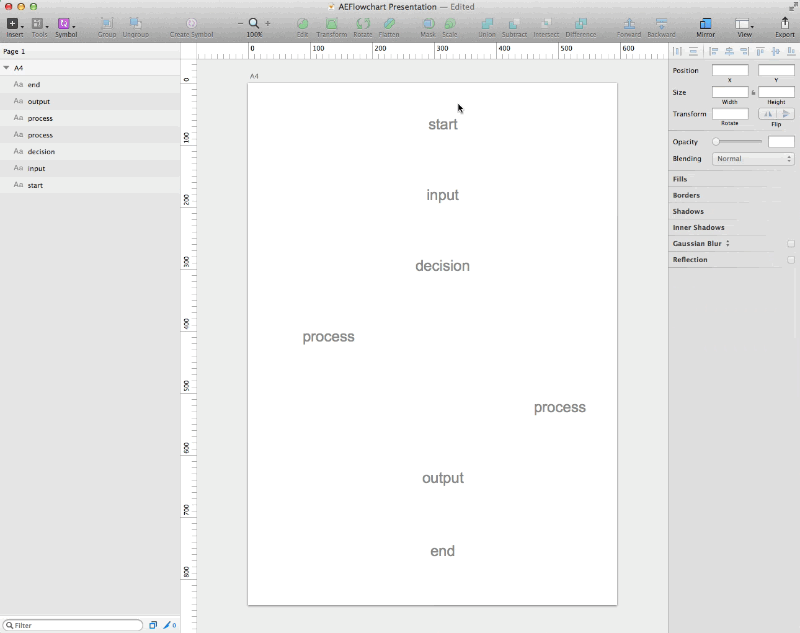800x633 pixels.
Task: Collapse the A4 artboard layer group
Action: 7,68
